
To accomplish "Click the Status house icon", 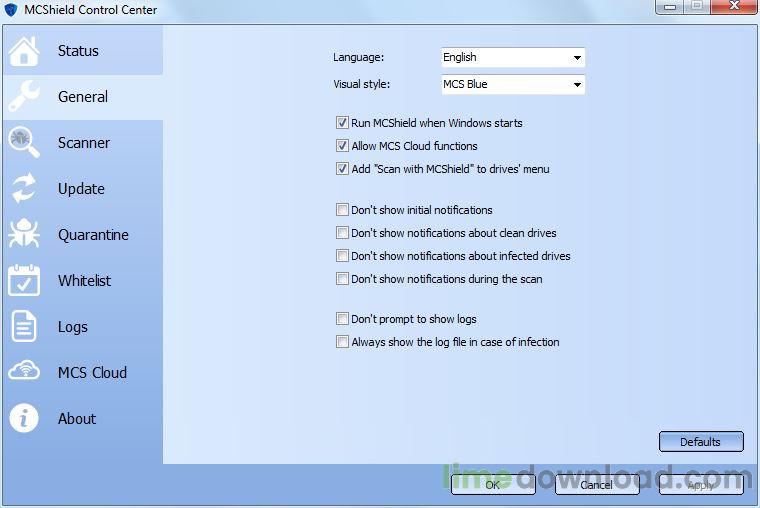I will pyautogui.click(x=23, y=50).
